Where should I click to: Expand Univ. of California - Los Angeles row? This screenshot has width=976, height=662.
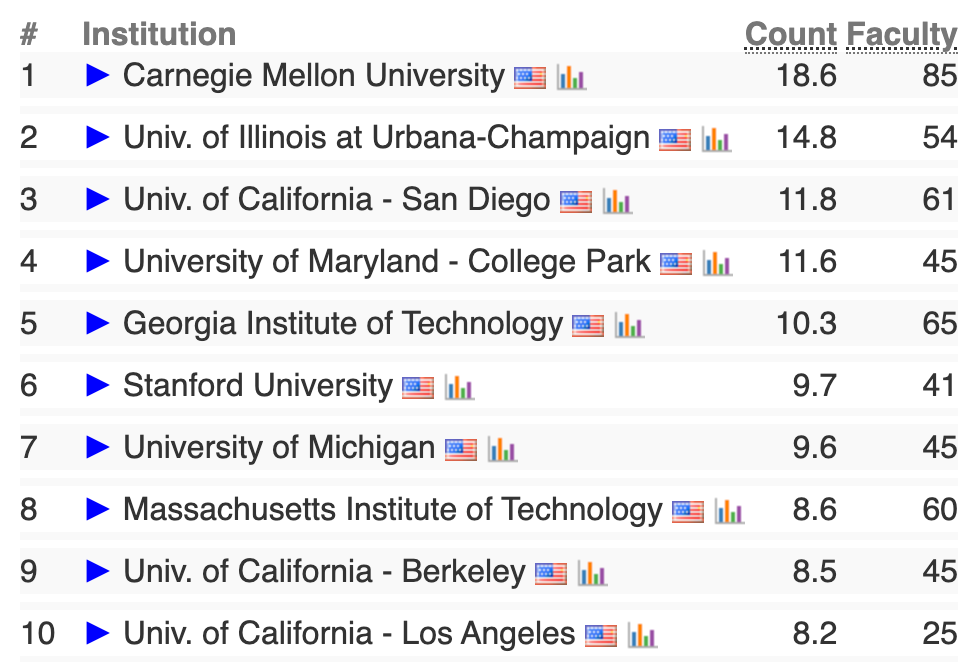point(97,633)
